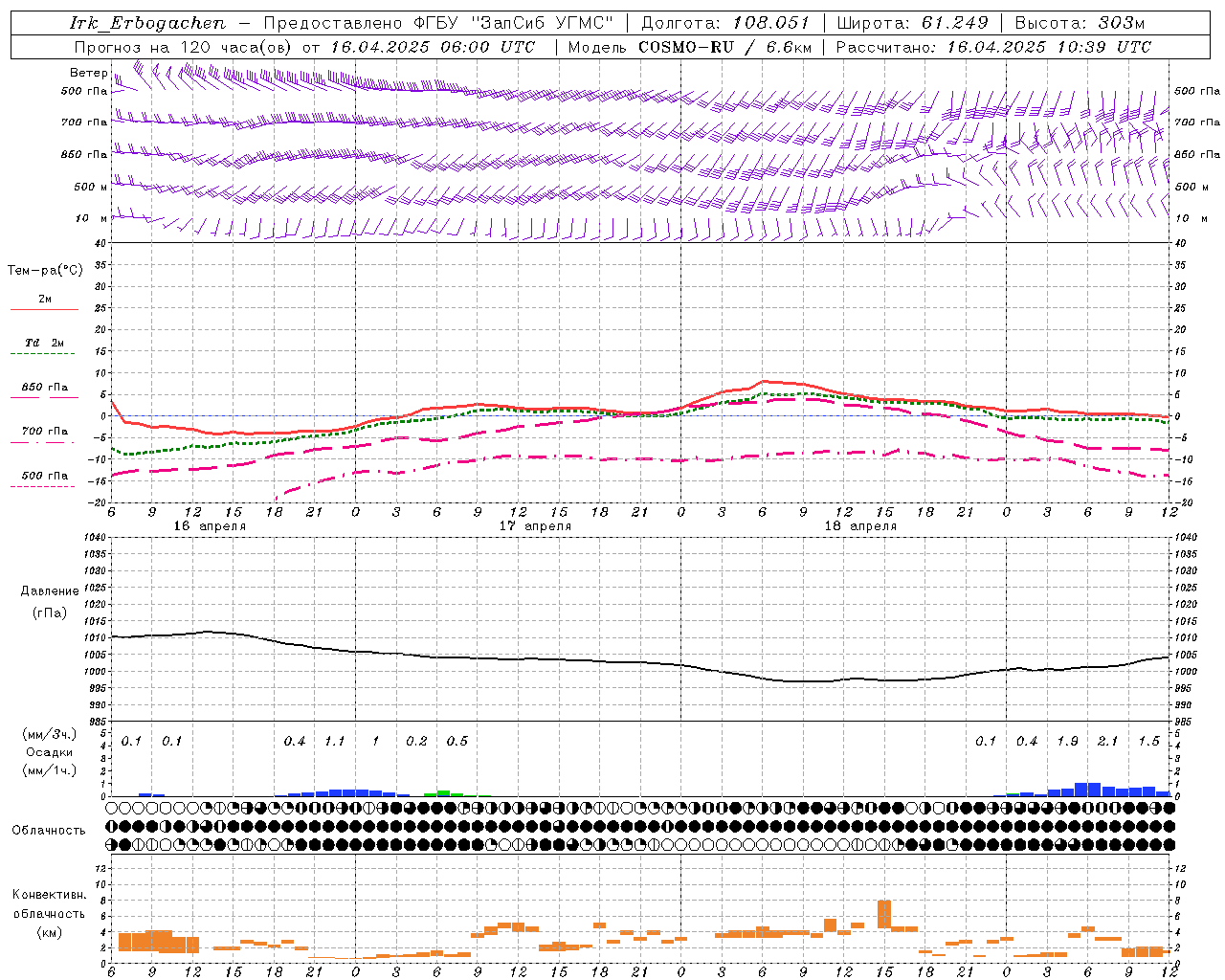This screenshot has height=980, width=1225.
Task: Click the Долгота: 108.051 value
Action: [x=724, y=23]
